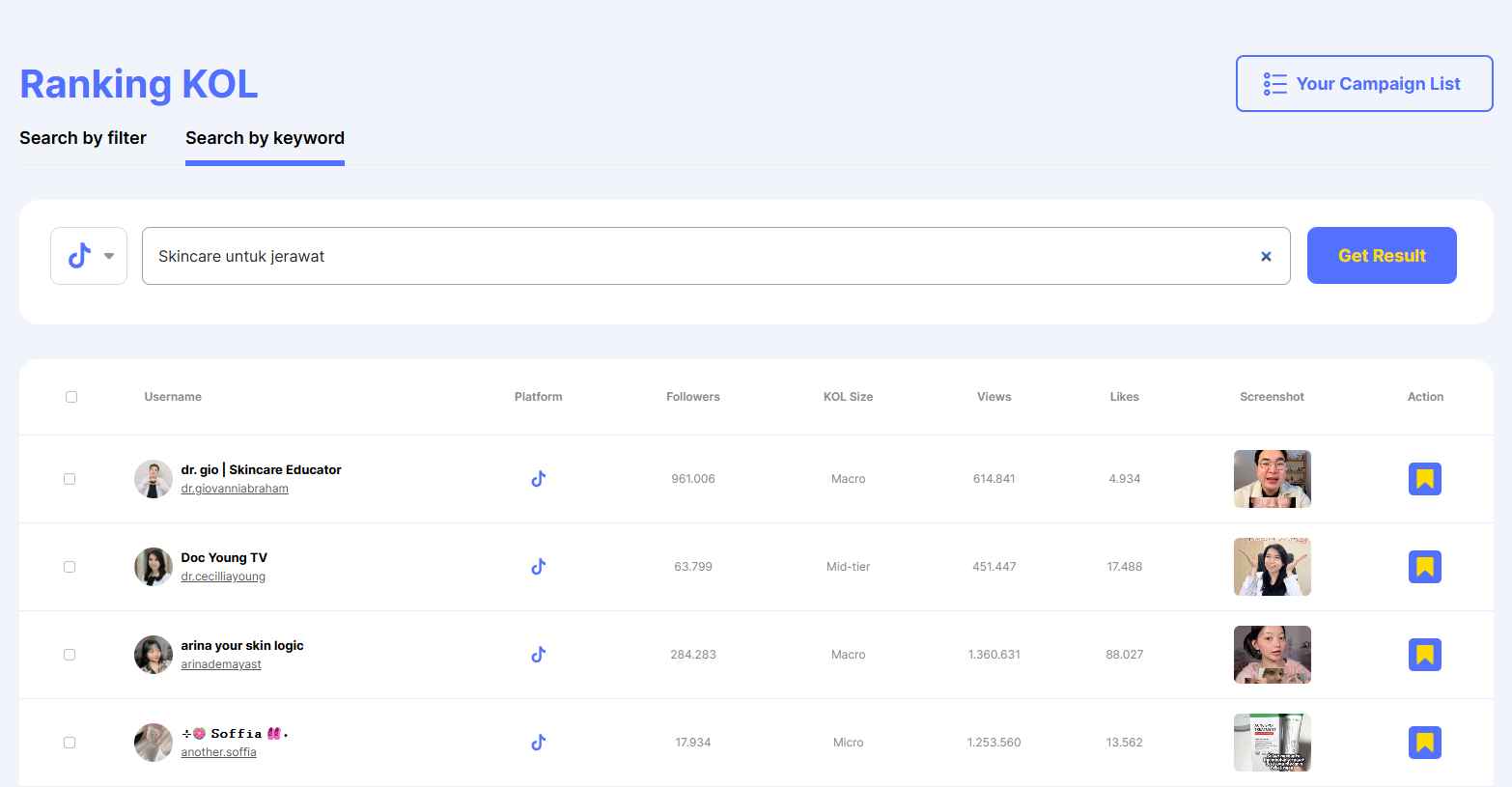The width and height of the screenshot is (1512, 787).
Task: Save arina your skin logic with bookmark
Action: click(1424, 655)
